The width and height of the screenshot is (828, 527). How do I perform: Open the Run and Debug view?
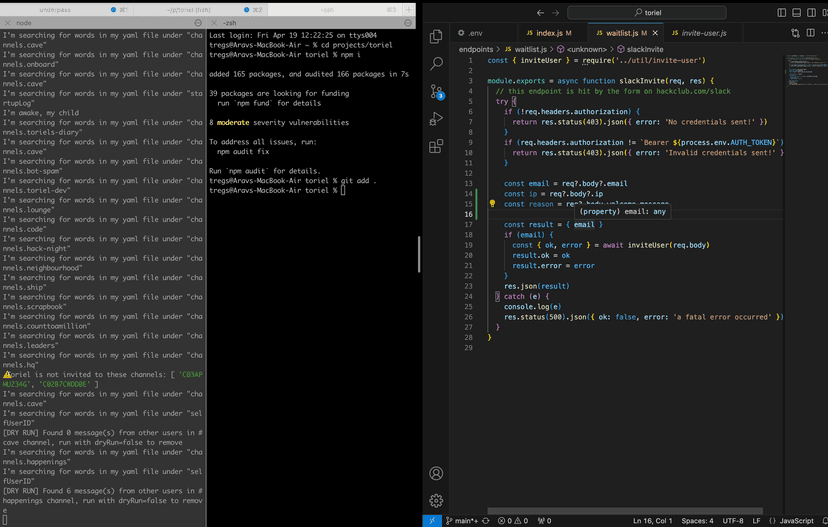436,119
